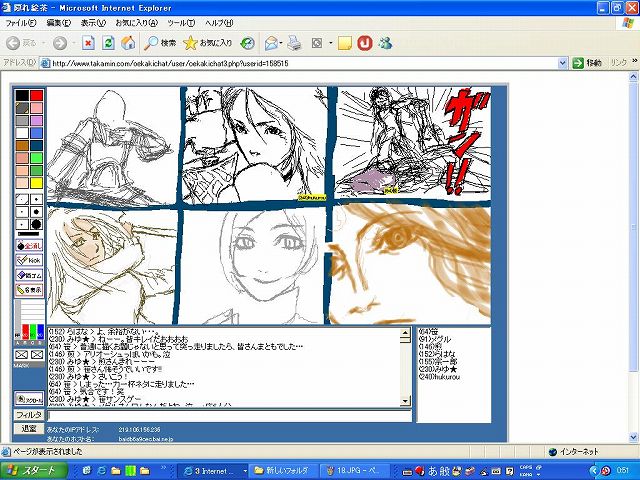Toggle the 名表示 name display button

coord(29,289)
